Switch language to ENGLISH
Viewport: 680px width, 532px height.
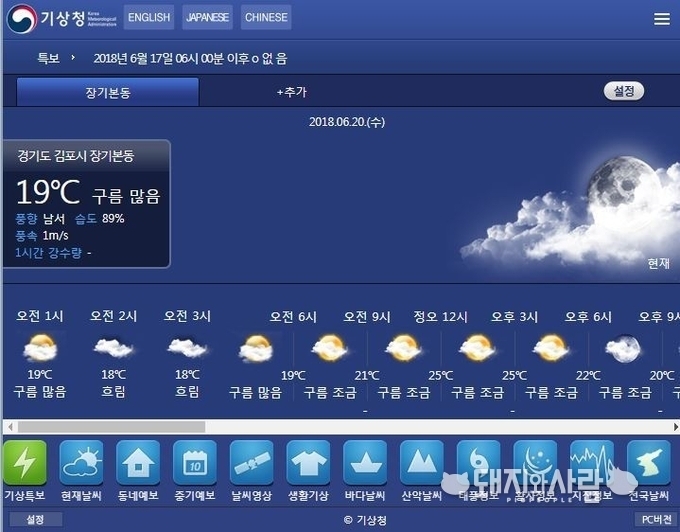pyautogui.click(x=149, y=17)
